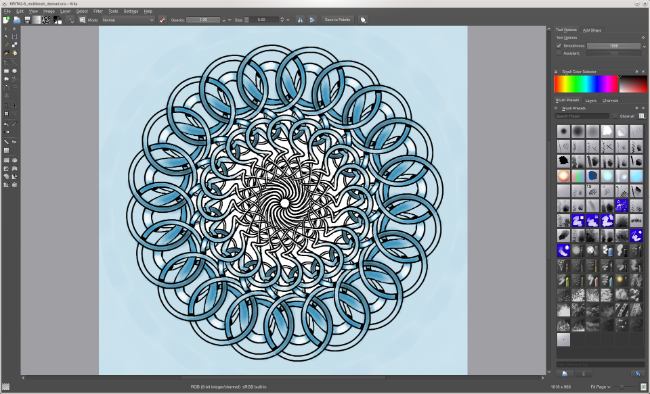650x394 pixels.
Task: Float the Small Color Selector docker
Action: (x=637, y=72)
